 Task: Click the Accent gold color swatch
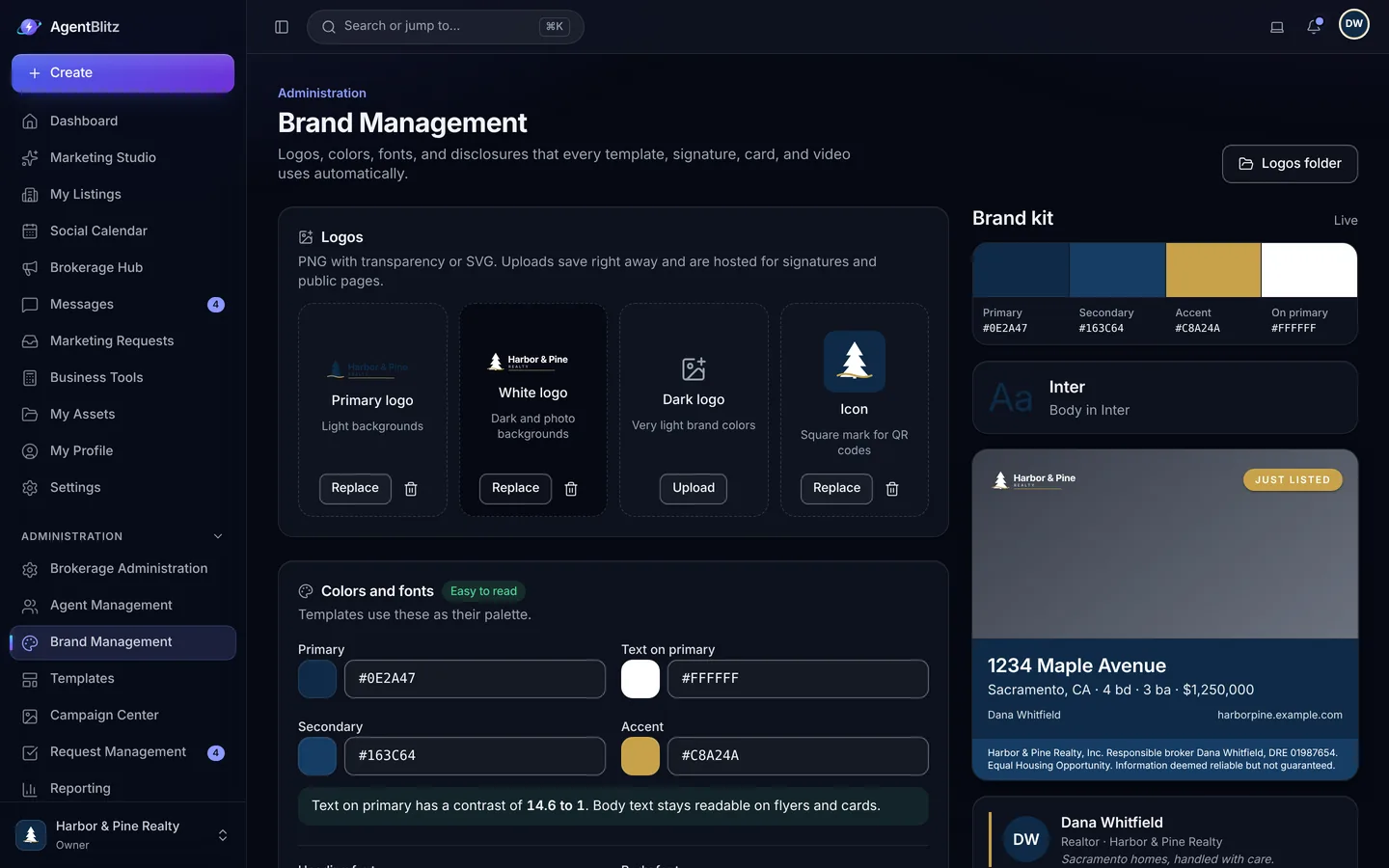[640, 756]
